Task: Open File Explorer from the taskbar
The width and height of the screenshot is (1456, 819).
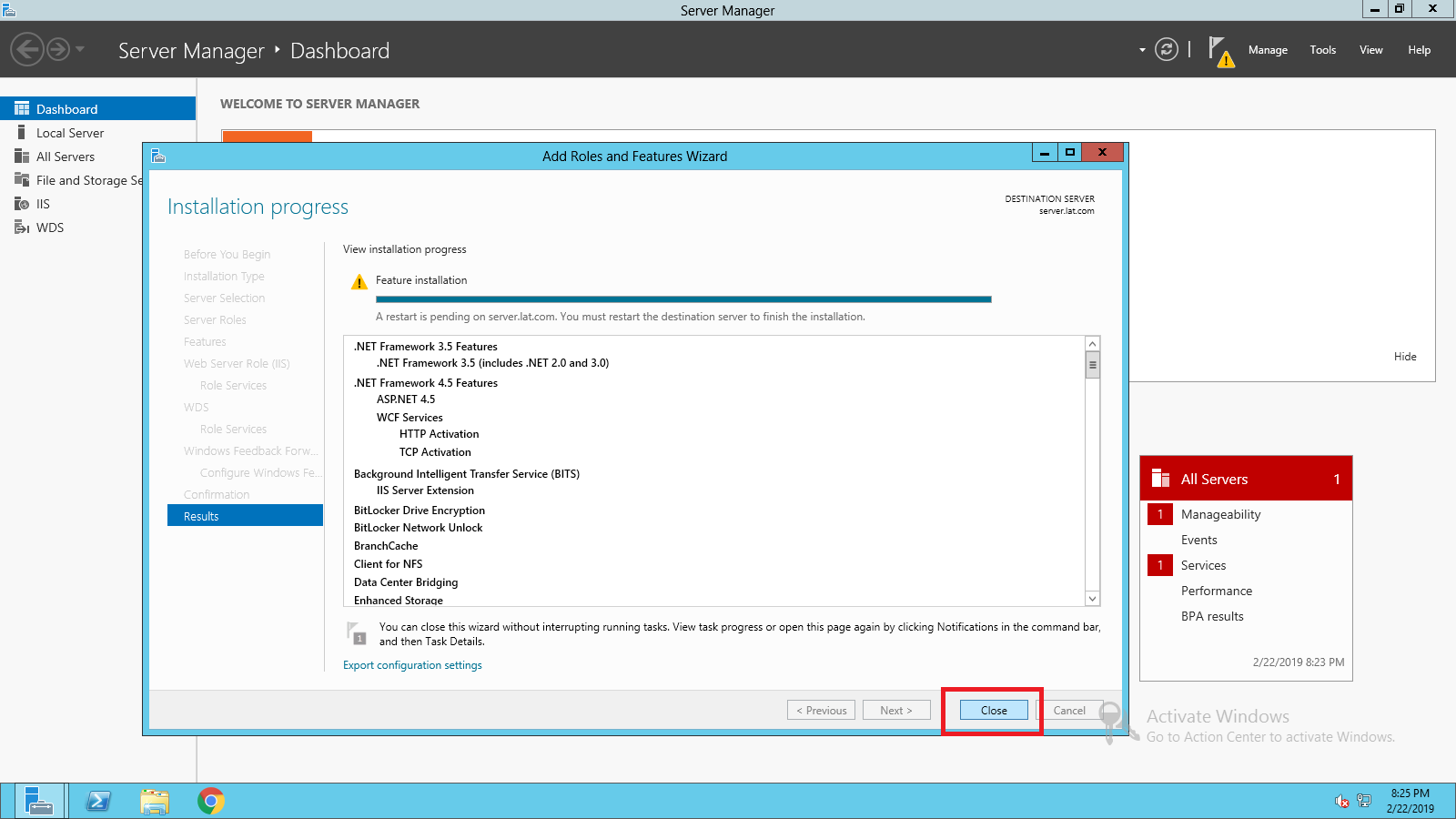Action: pos(155,801)
